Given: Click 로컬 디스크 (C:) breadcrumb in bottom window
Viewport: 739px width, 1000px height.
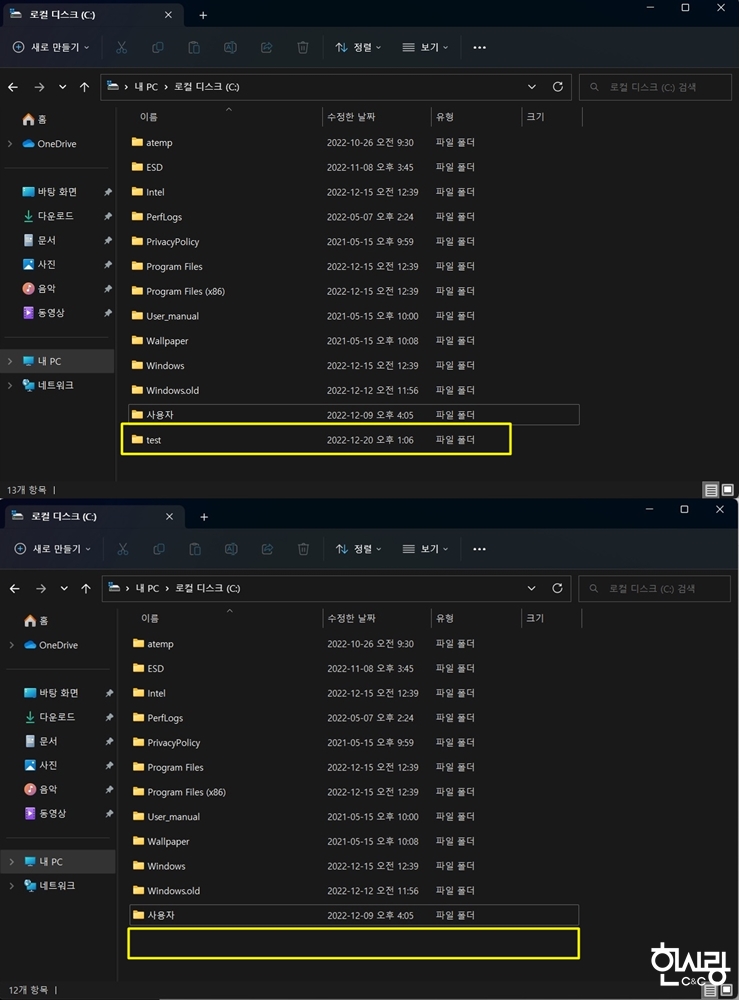Looking at the screenshot, I should coord(208,588).
